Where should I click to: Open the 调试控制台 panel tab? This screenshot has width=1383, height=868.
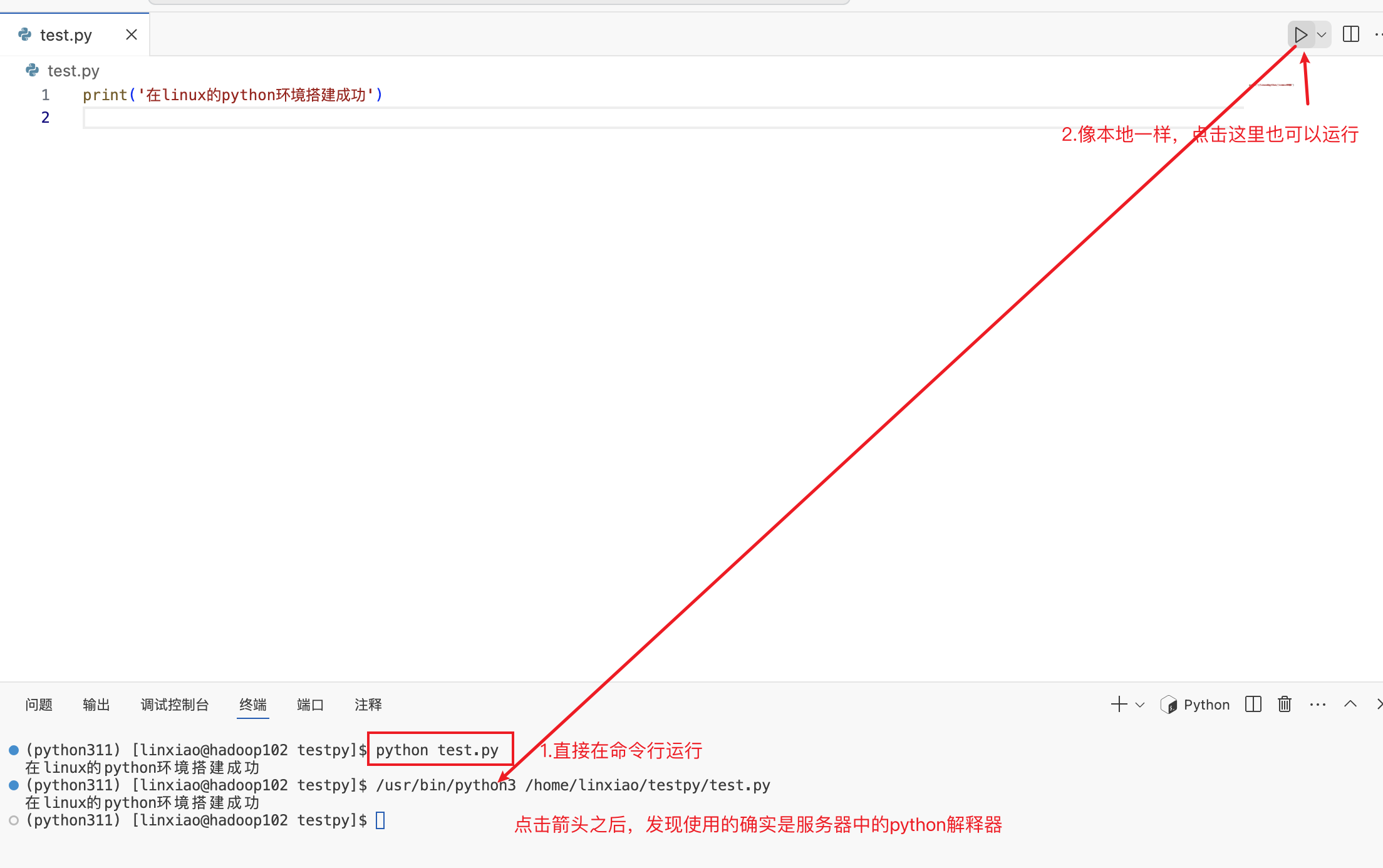point(174,705)
